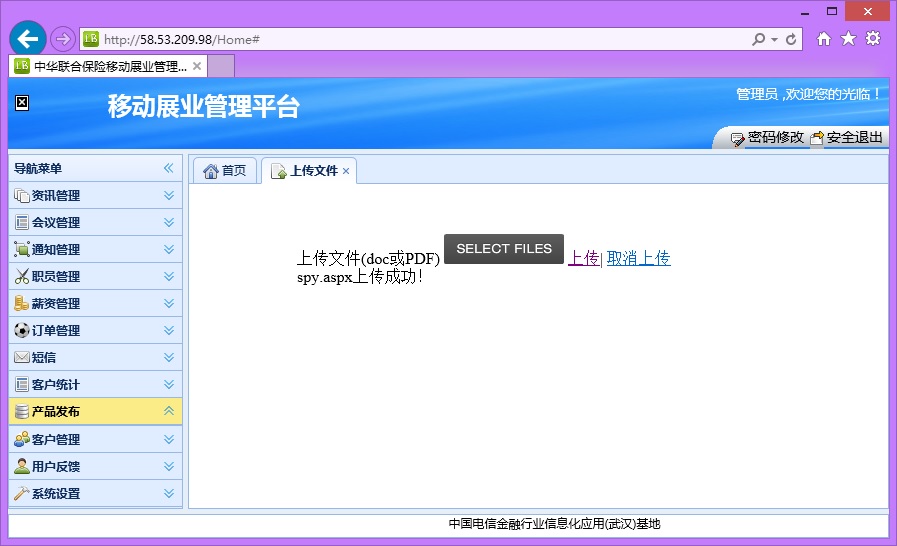This screenshot has height=546, width=897.
Task: Refresh the page using the reload icon
Action: 791,39
